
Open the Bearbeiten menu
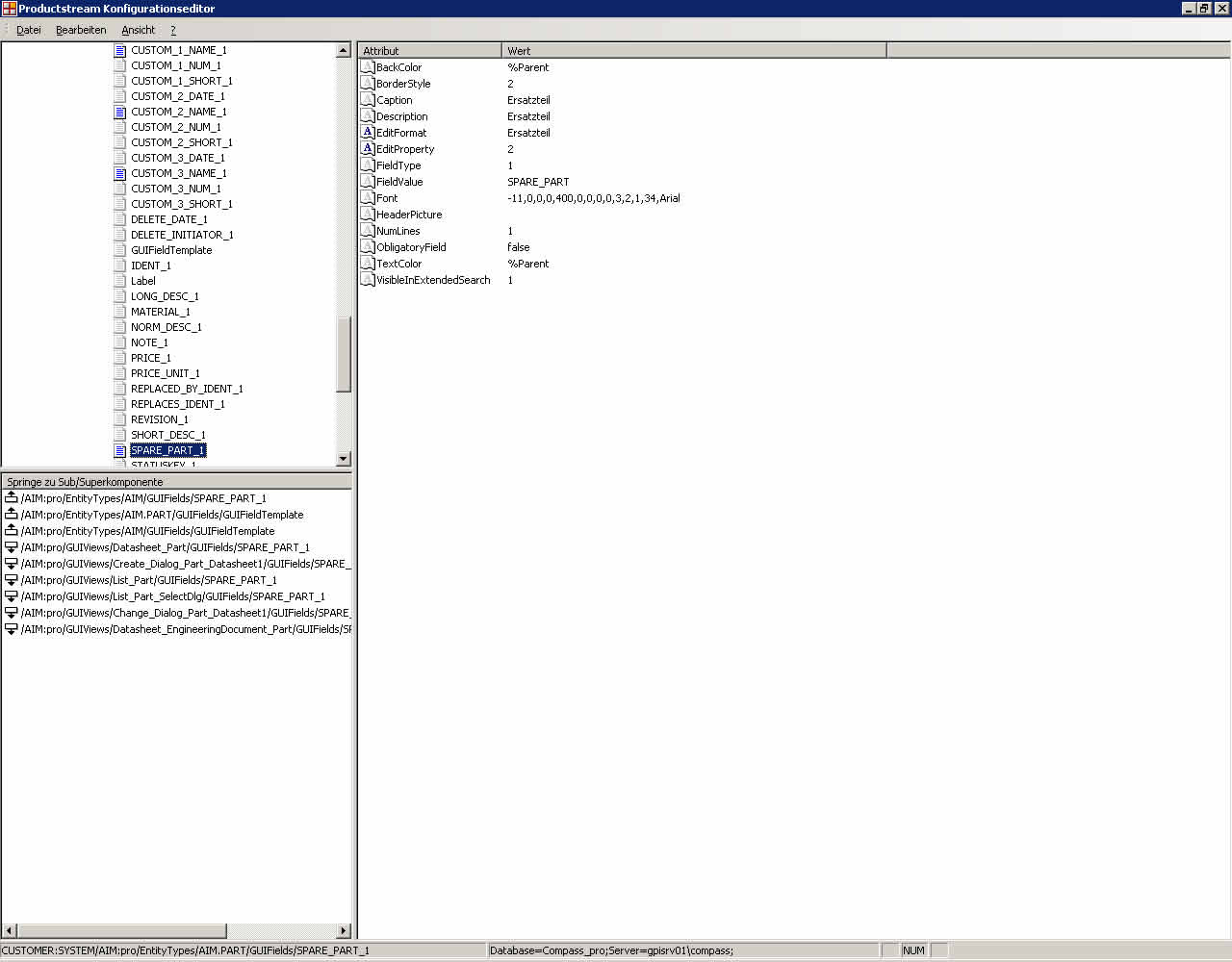click(81, 30)
